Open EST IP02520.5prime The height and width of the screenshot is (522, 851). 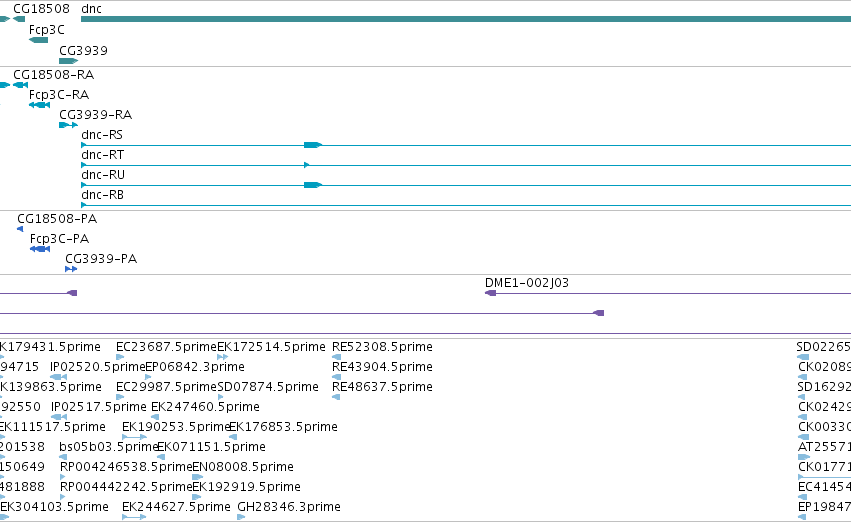pos(98,367)
